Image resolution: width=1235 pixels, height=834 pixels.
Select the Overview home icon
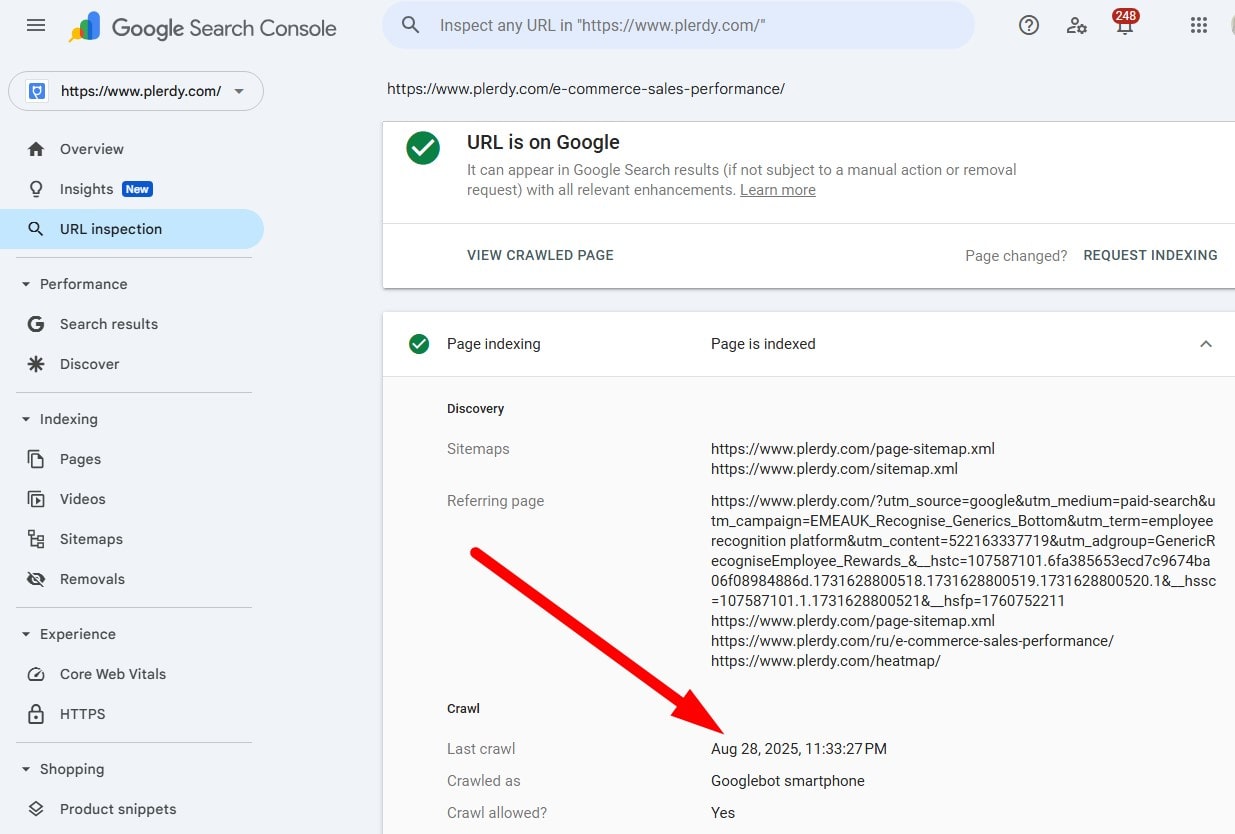pyautogui.click(x=35, y=148)
